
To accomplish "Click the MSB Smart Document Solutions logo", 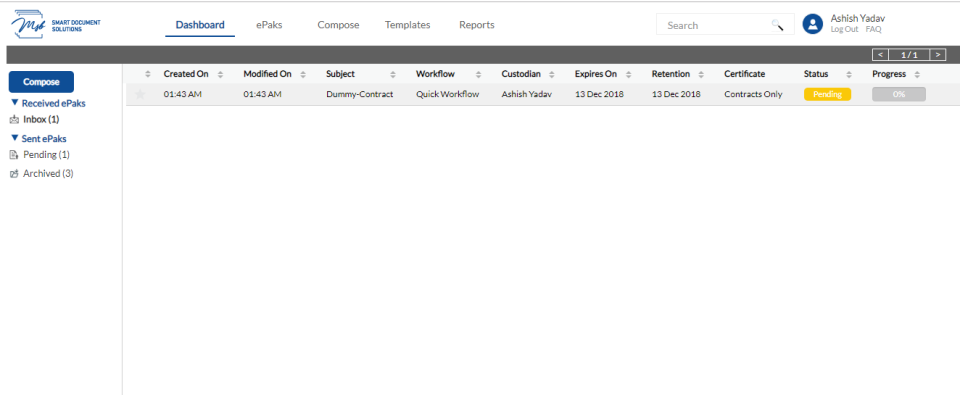I will click(56, 24).
